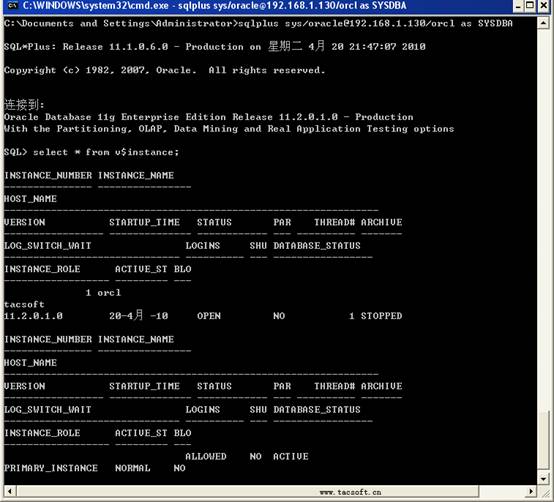Screen dimensions: 554x502
Task: Close the cmd.exe window
Action: 544,6
